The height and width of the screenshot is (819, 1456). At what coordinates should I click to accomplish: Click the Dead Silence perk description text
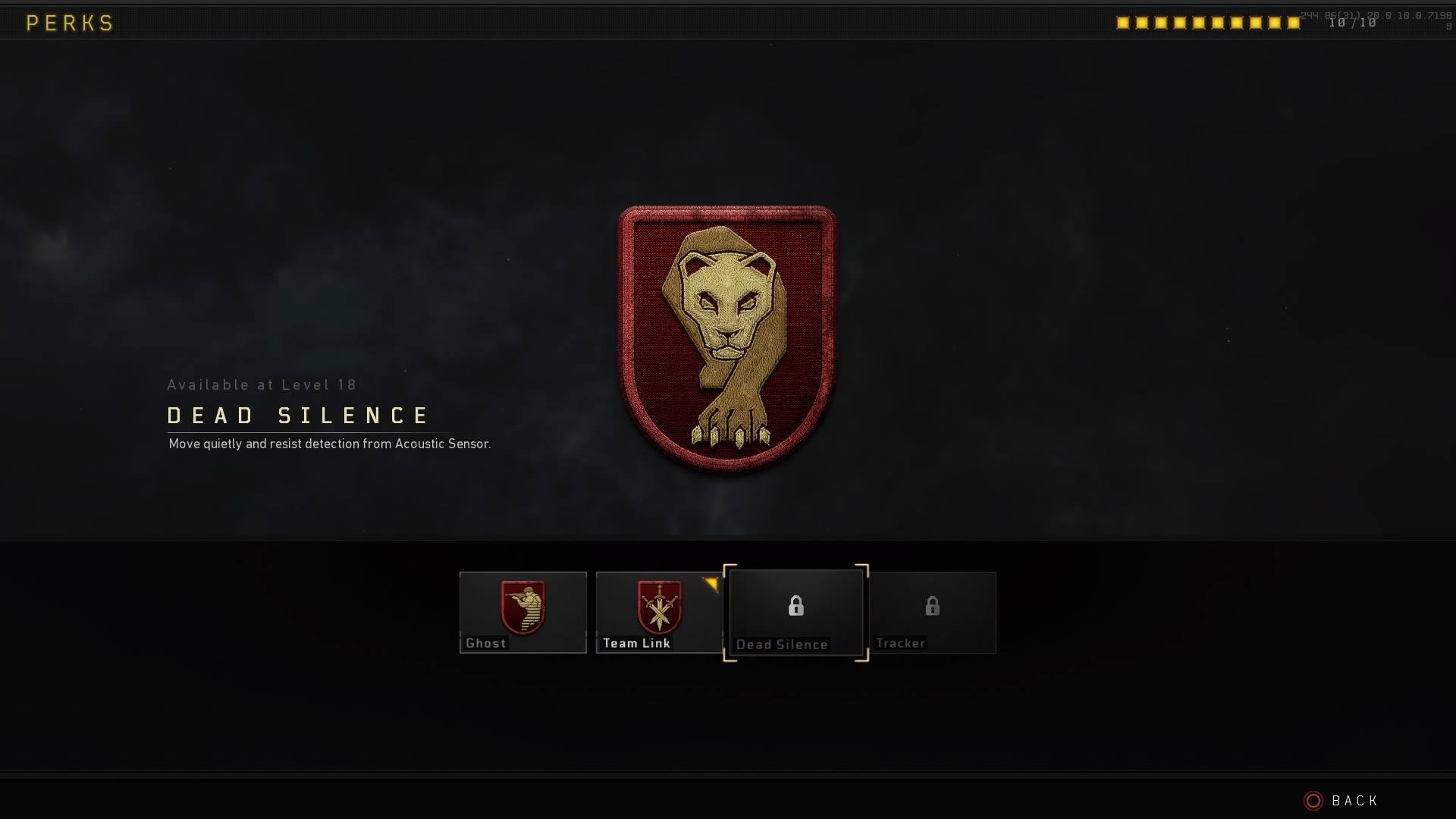330,444
